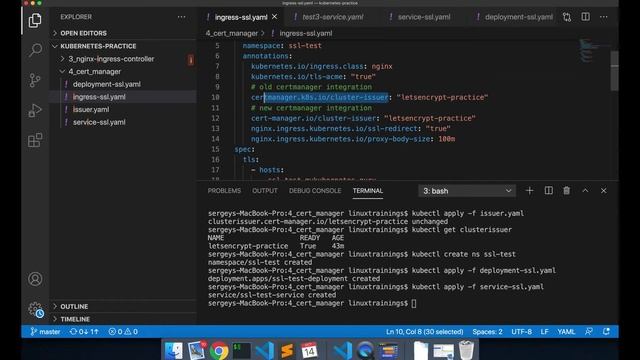The width and height of the screenshot is (640, 360).
Task: Click the ssl-redirect annotation on line 13
Action: tap(334, 129)
